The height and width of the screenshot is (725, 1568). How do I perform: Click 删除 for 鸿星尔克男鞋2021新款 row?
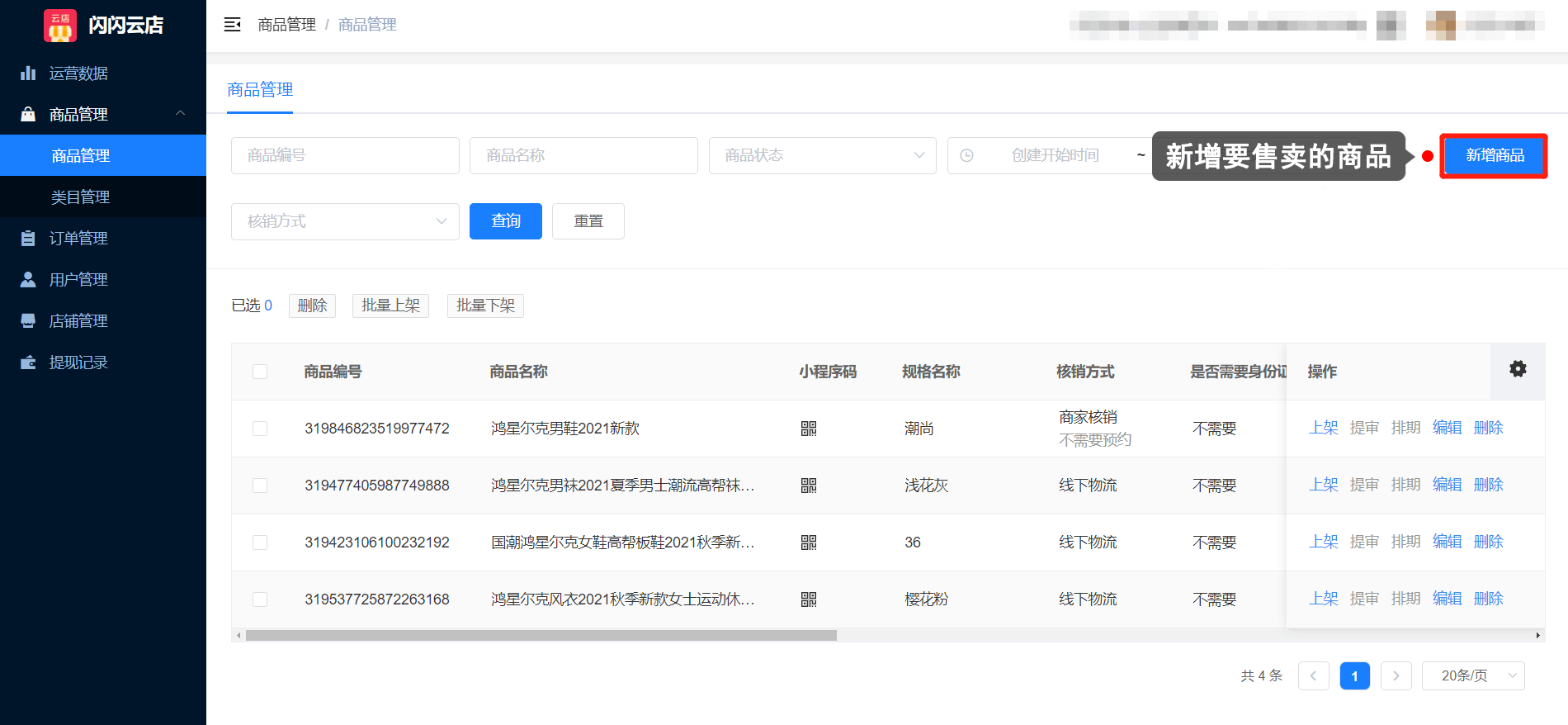click(1489, 428)
